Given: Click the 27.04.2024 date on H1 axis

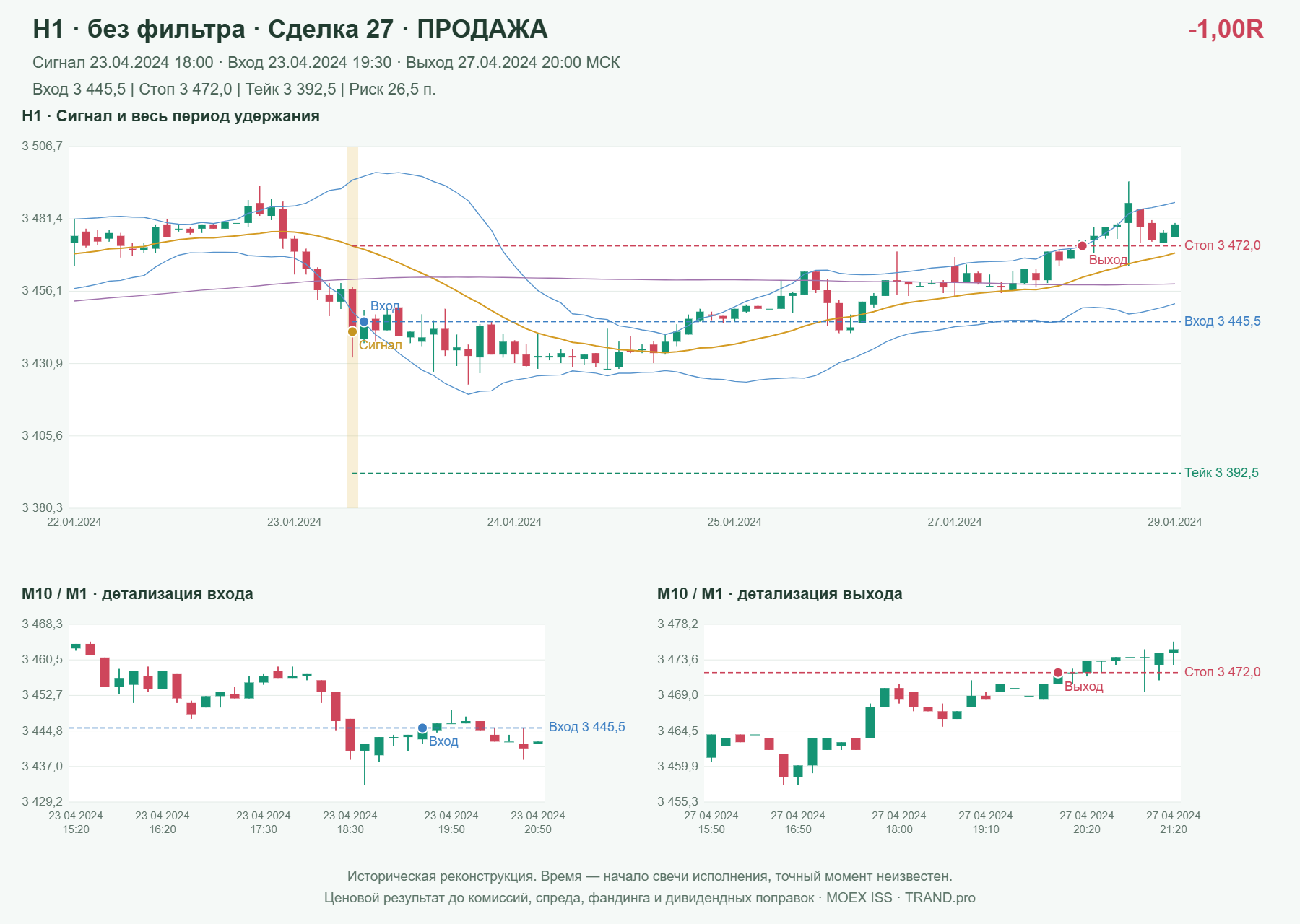Looking at the screenshot, I should pos(955,522).
